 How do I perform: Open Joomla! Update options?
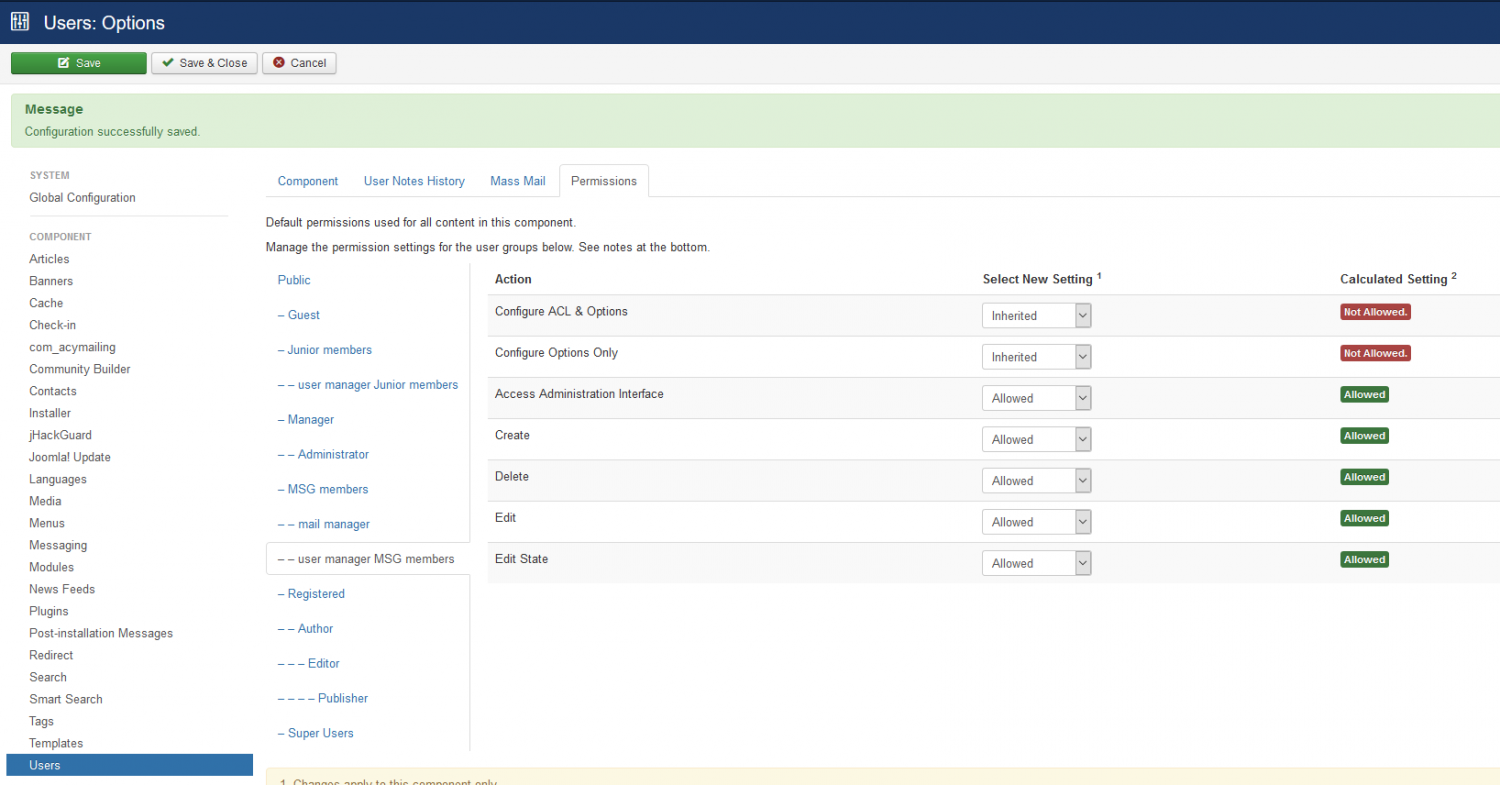point(70,457)
